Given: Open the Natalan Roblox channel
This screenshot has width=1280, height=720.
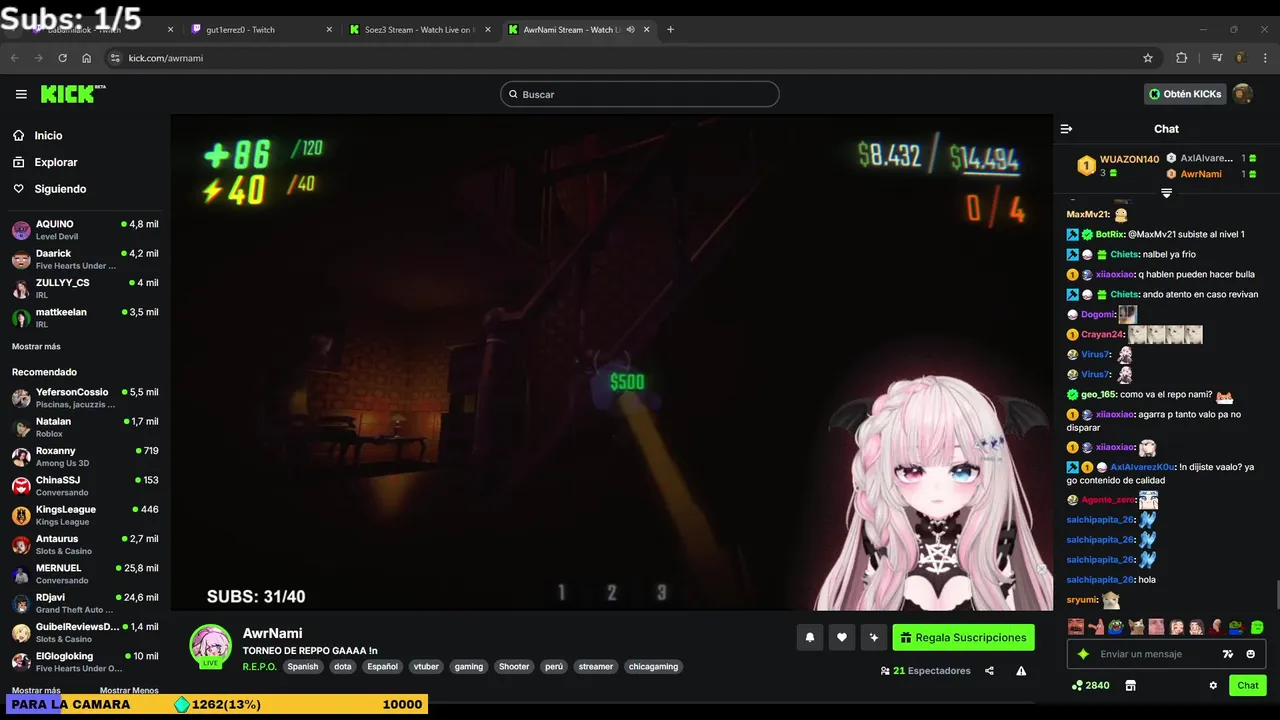Looking at the screenshot, I should pos(85,427).
